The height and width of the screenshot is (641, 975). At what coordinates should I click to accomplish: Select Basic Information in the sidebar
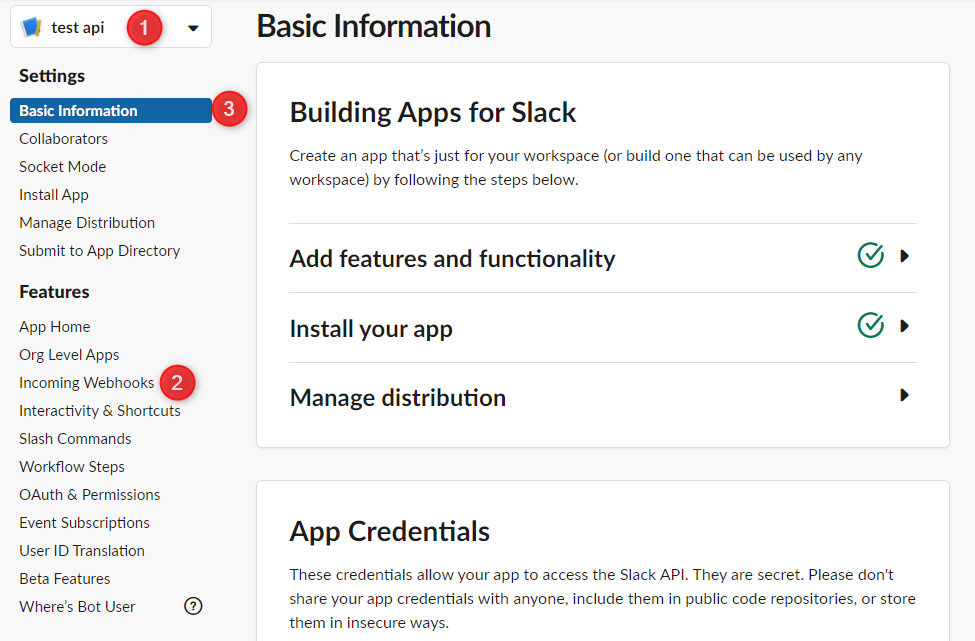pos(111,111)
